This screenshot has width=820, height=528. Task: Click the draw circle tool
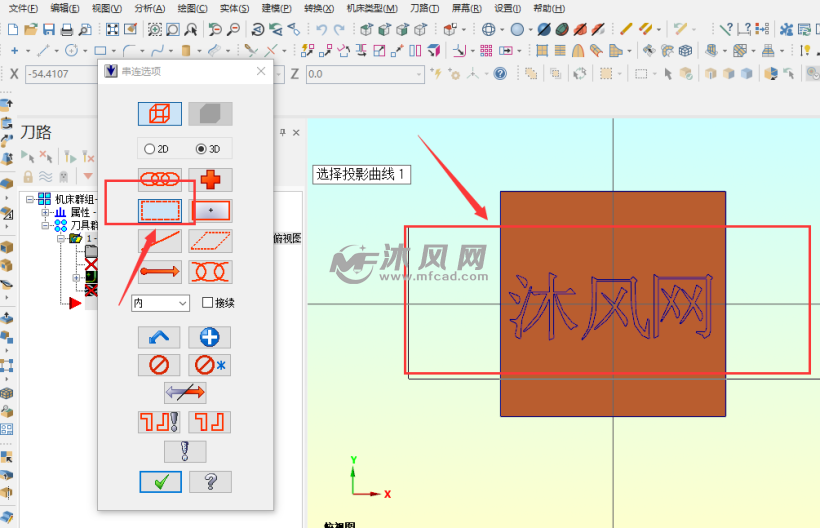(x=72, y=51)
